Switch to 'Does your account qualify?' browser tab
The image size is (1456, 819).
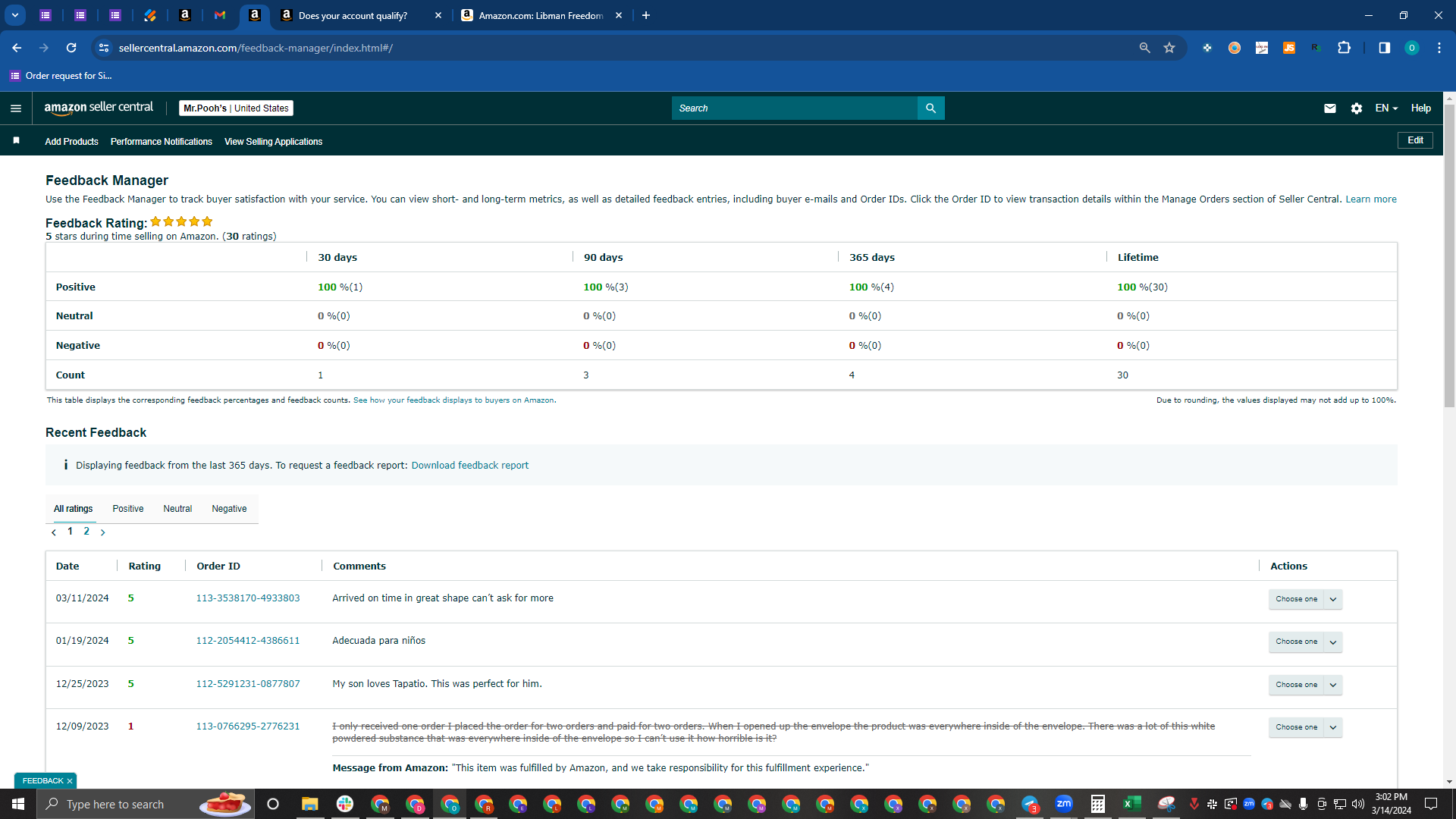click(361, 15)
